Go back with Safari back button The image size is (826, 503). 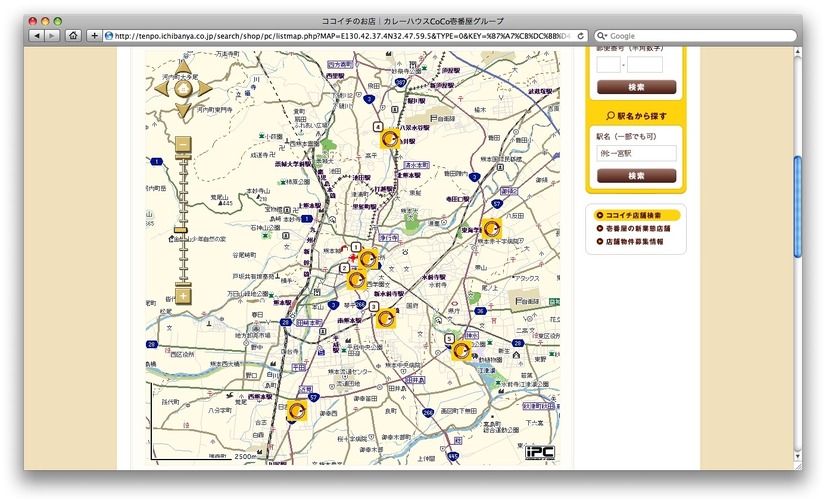(x=37, y=36)
